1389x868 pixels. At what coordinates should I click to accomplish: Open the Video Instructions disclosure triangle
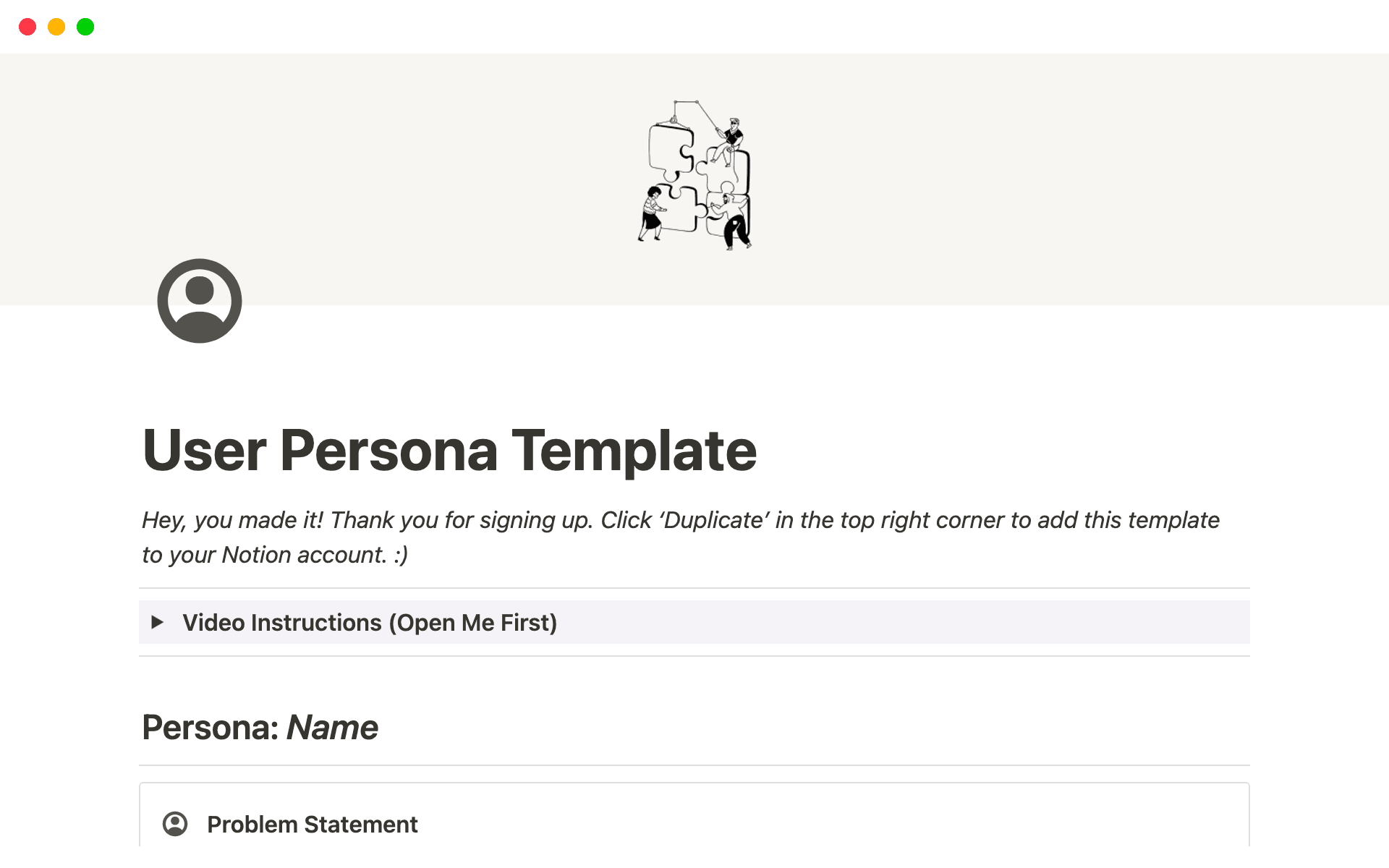[158, 622]
